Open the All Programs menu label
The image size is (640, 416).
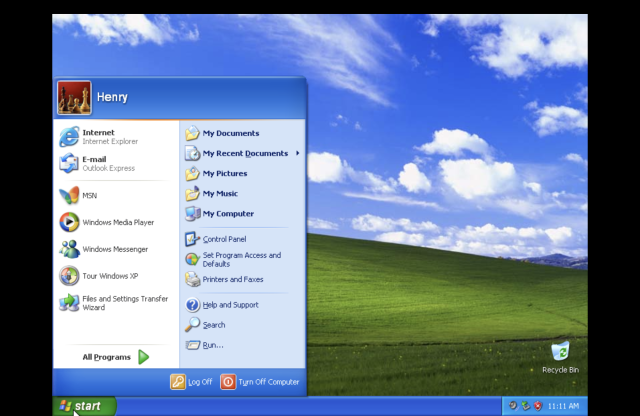click(107, 357)
